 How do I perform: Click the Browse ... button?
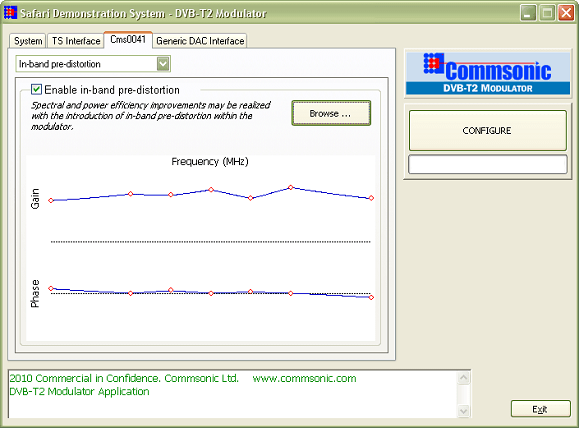[x=331, y=113]
